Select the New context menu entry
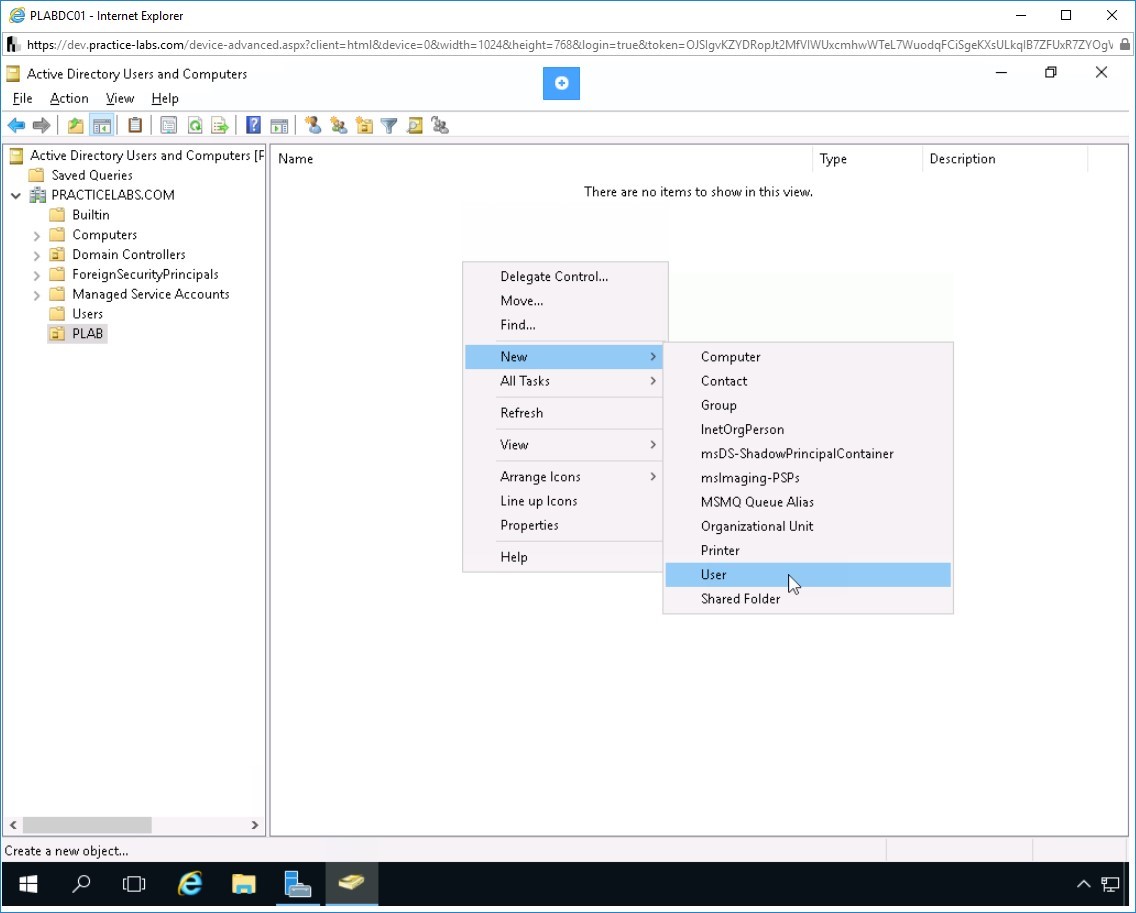Image resolution: width=1136 pixels, height=913 pixels. 564,357
